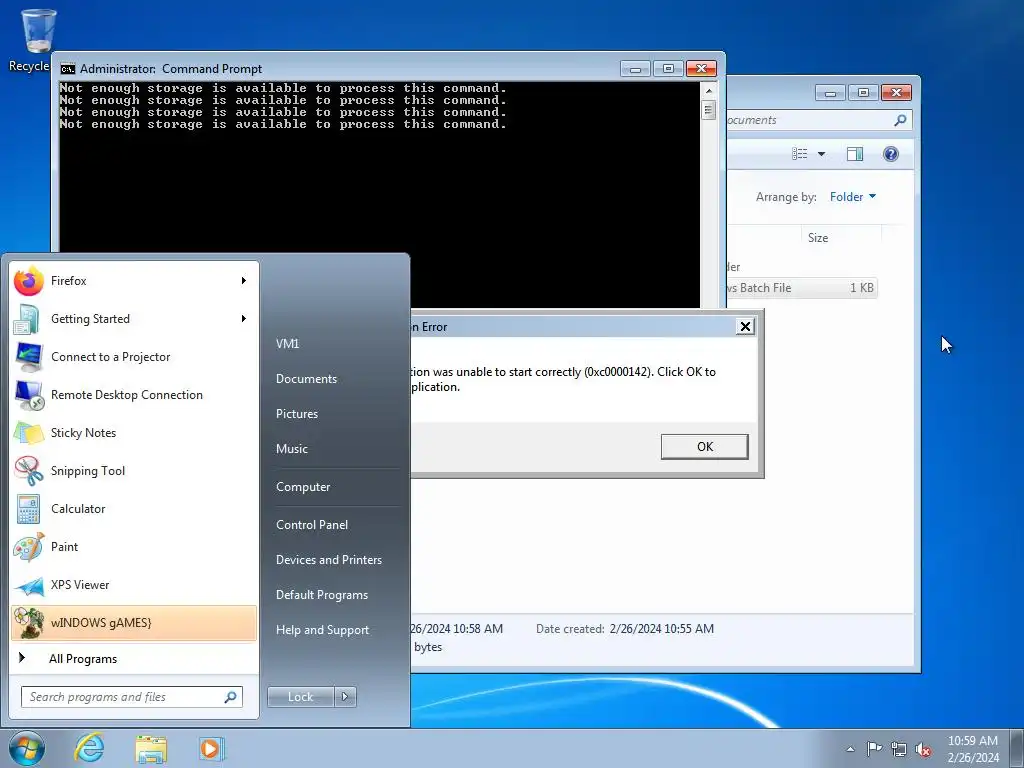The height and width of the screenshot is (768, 1024).
Task: Launch the Snipping Tool
Action: pos(134,470)
